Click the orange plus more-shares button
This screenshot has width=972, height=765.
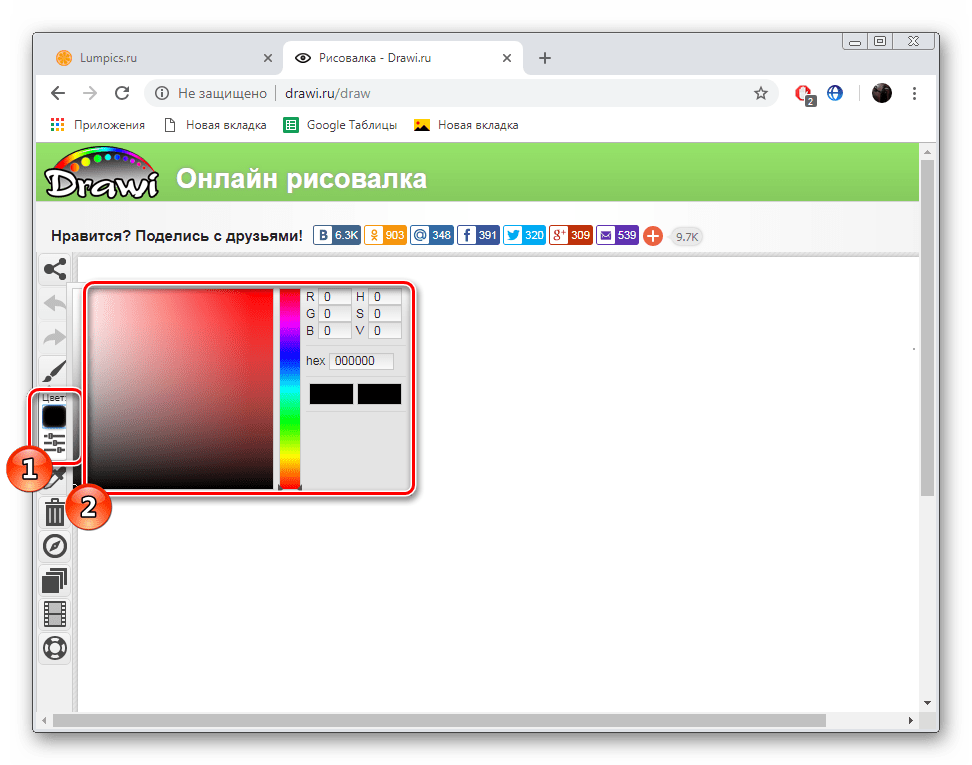pos(652,236)
